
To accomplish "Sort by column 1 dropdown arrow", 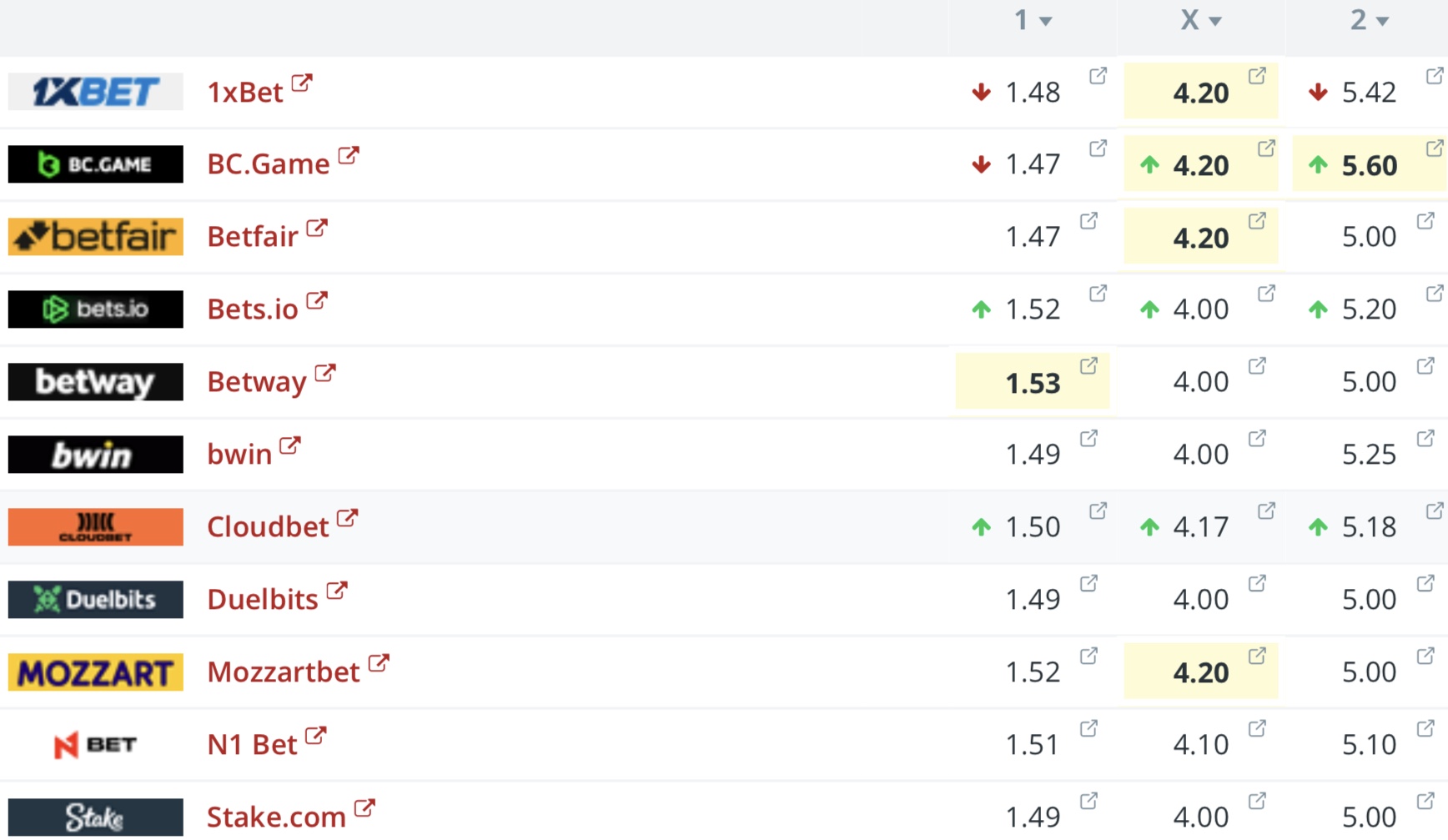I will point(1046,22).
